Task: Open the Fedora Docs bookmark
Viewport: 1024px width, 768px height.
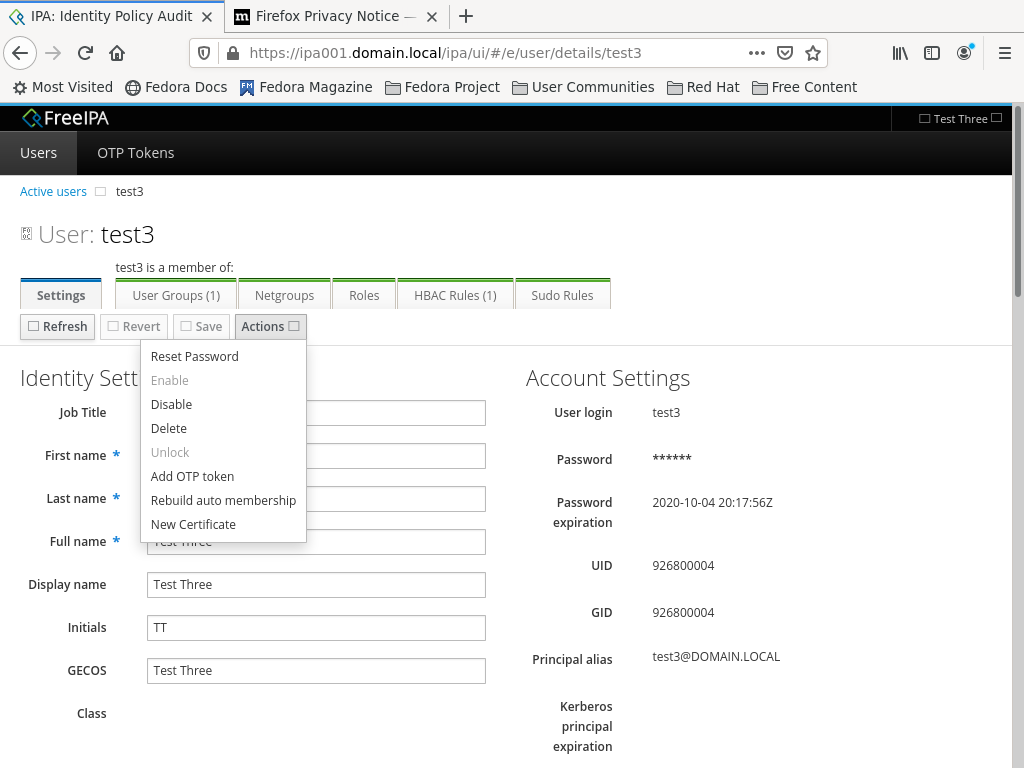Action: (x=176, y=88)
